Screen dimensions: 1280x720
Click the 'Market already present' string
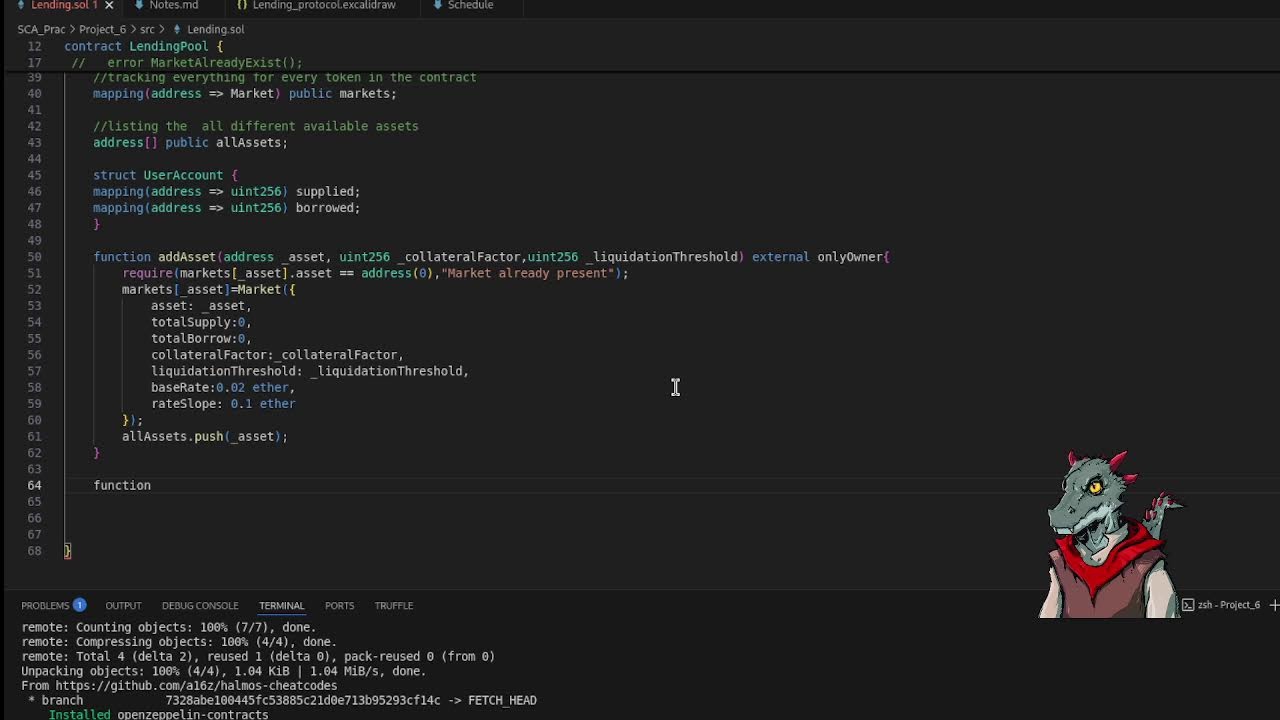point(528,273)
